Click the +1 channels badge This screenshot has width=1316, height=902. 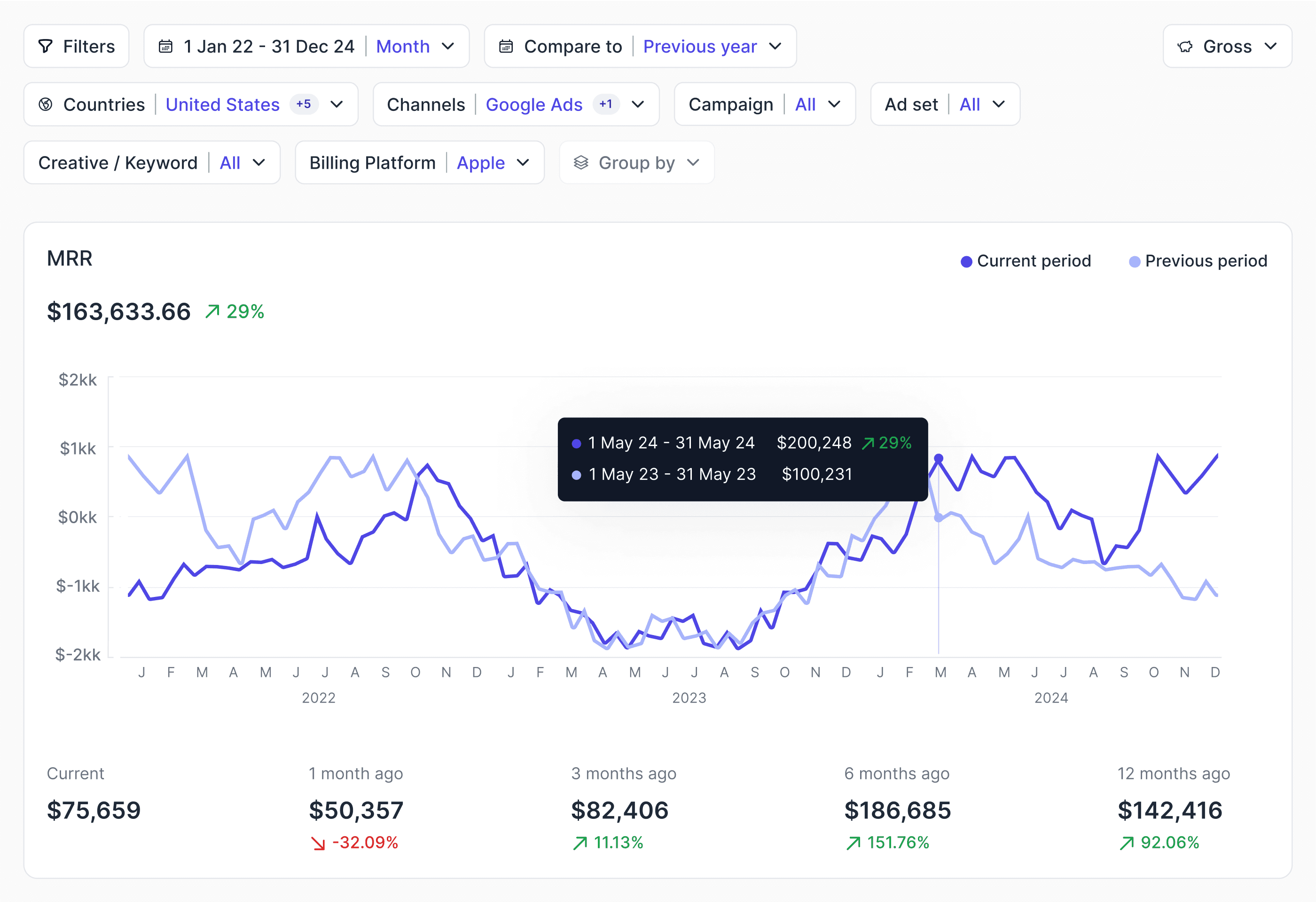(x=606, y=104)
